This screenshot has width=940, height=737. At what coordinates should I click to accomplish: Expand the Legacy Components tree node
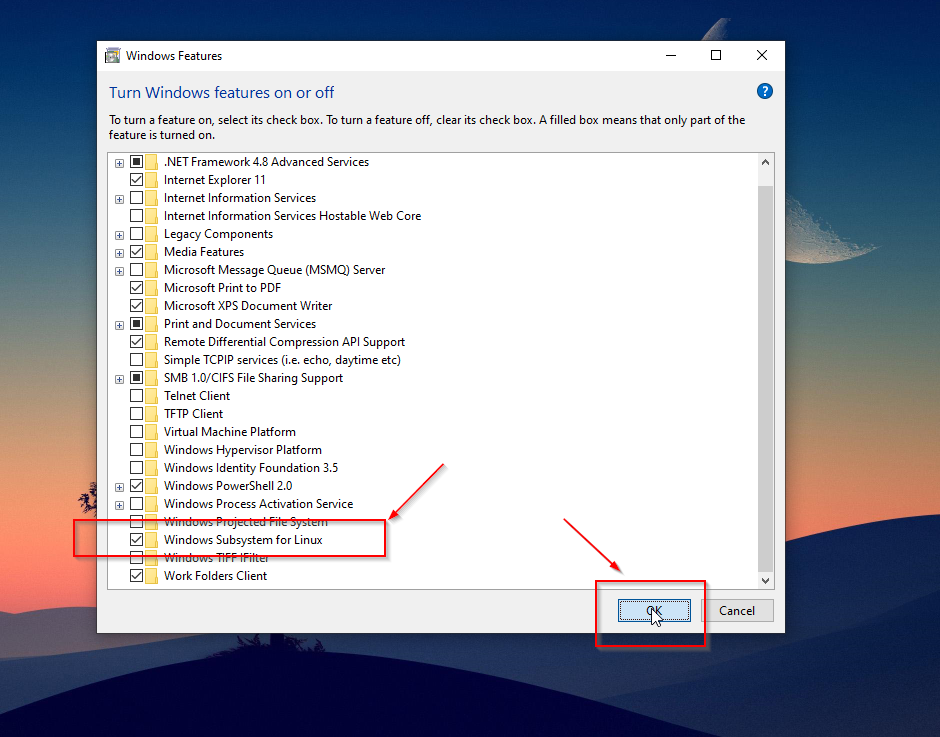tap(119, 235)
